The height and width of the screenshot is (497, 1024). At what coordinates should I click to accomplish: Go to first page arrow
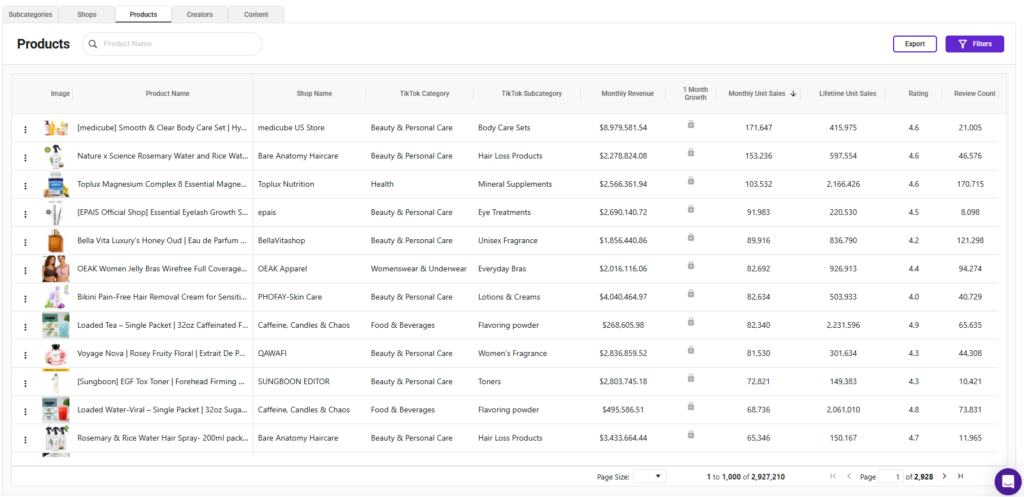click(x=833, y=477)
